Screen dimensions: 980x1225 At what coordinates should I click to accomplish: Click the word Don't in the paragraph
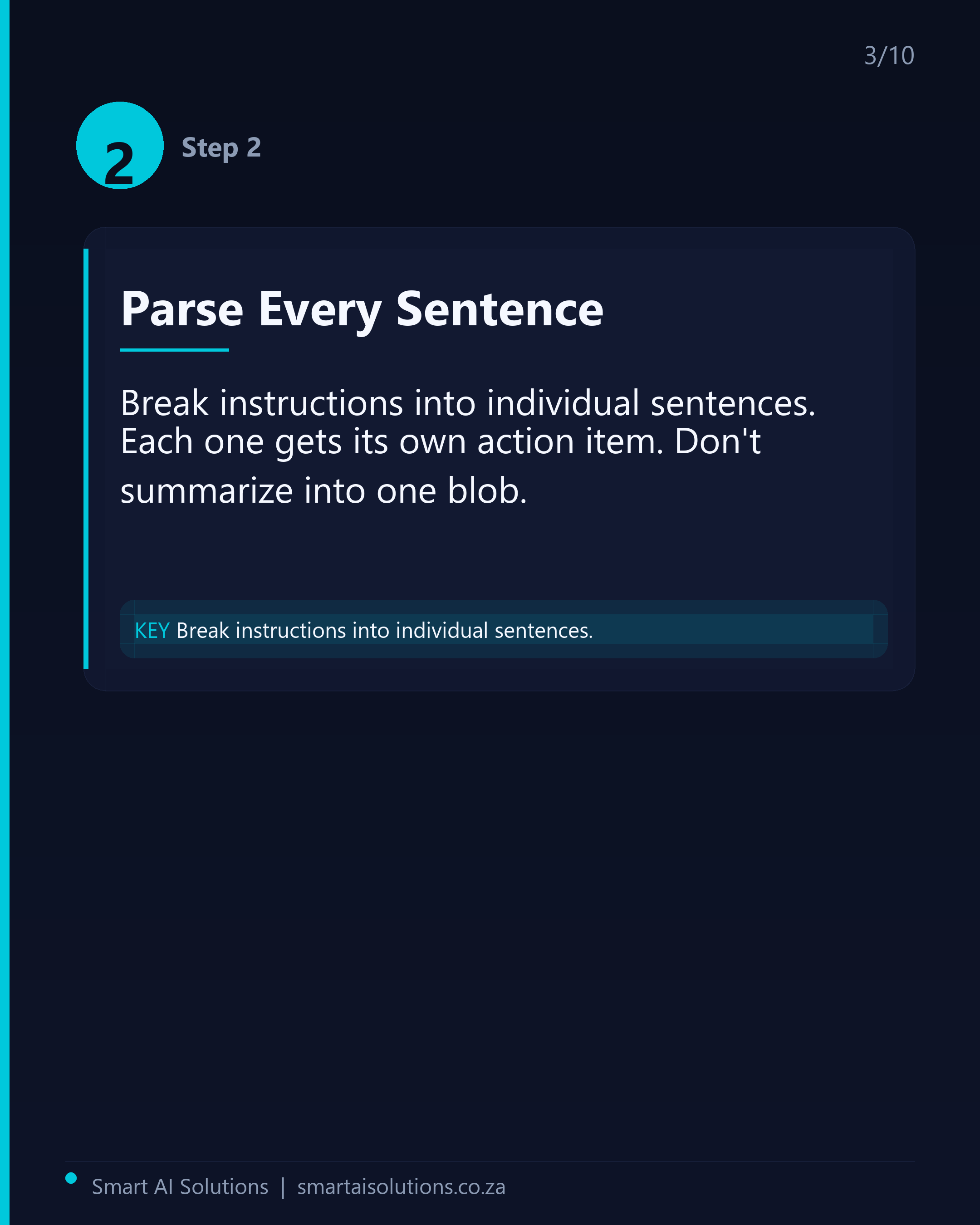point(717,441)
